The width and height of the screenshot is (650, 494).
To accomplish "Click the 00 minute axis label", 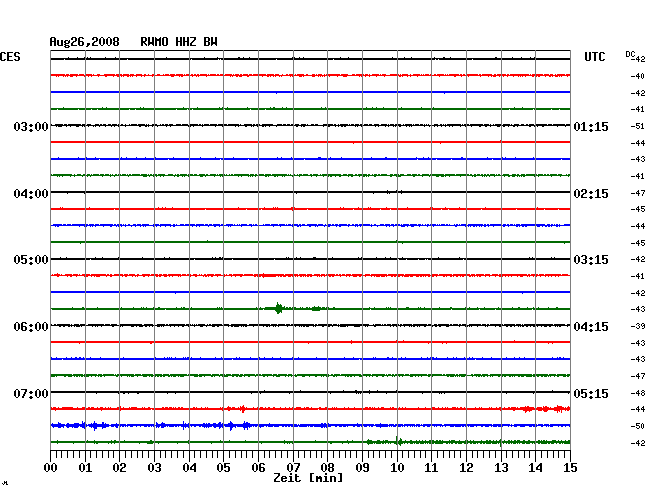I will [50, 468].
